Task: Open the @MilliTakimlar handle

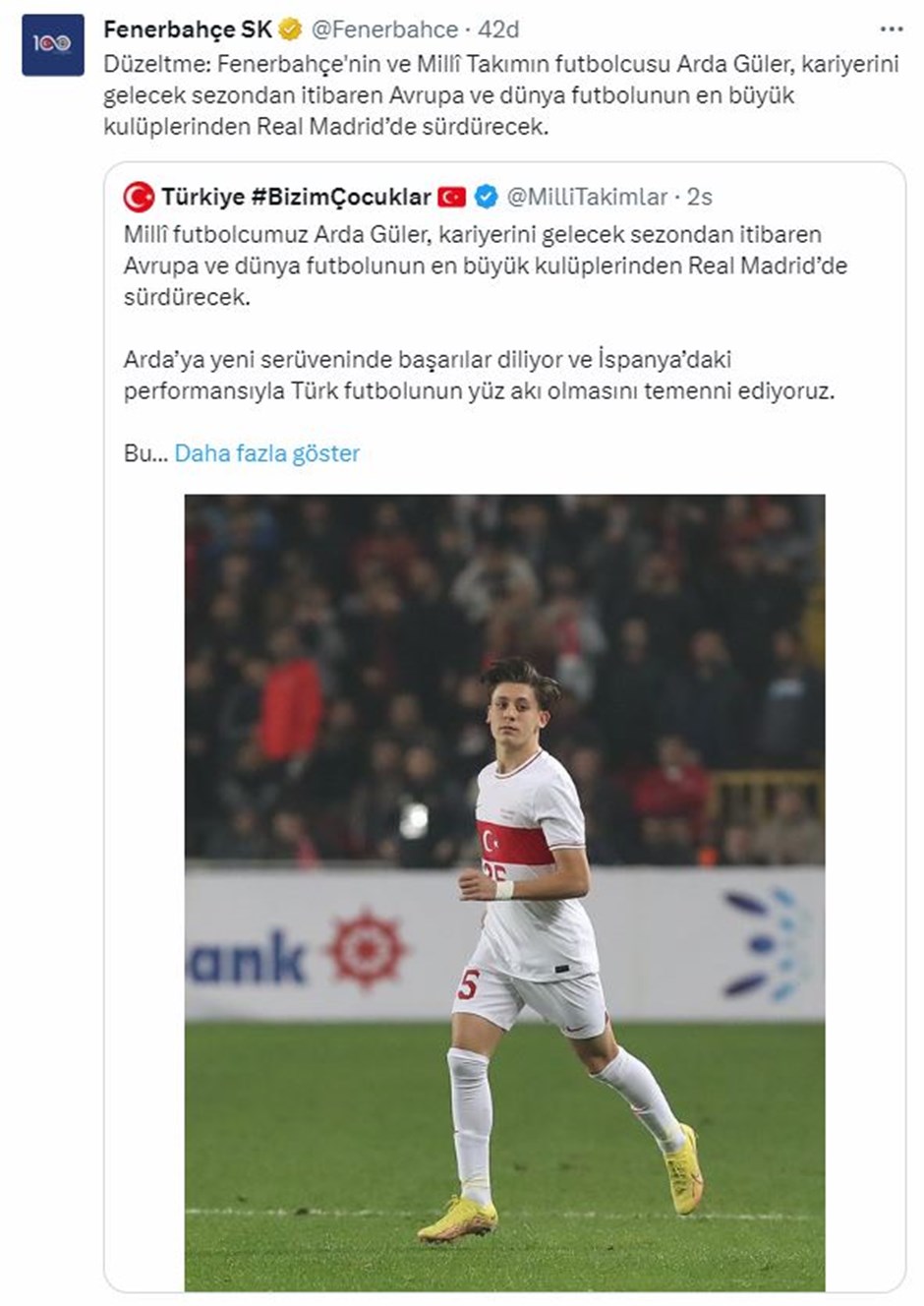Action: tap(587, 198)
